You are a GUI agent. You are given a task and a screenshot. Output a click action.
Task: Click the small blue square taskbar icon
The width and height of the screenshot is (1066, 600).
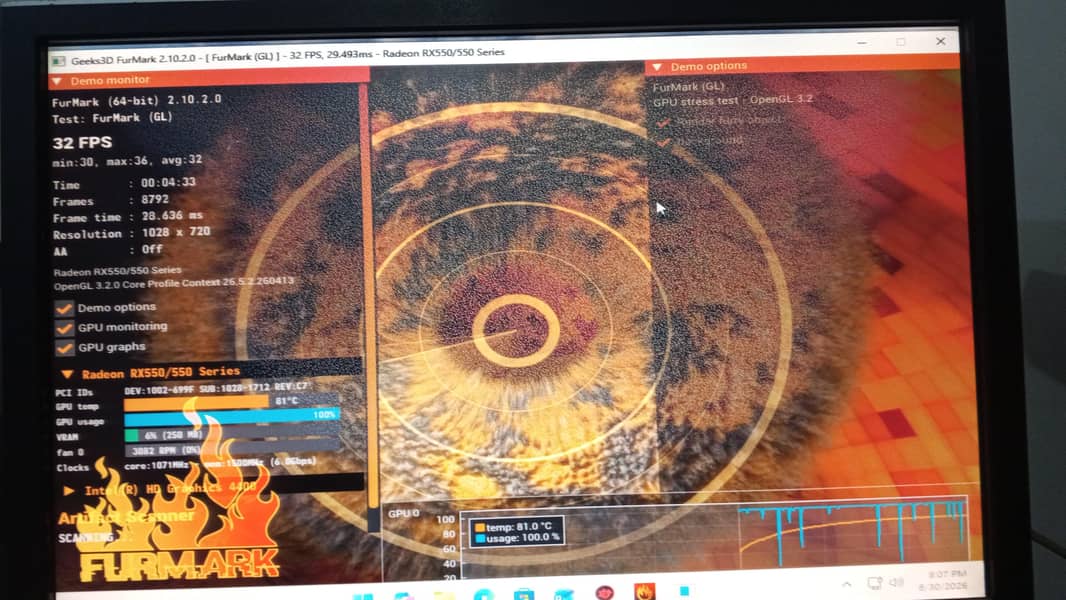coord(684,590)
